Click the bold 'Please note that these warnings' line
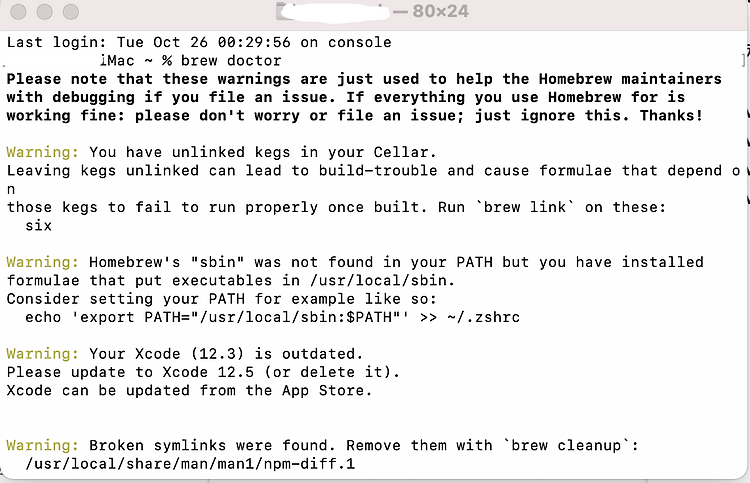This screenshot has width=750, height=483. point(364,79)
